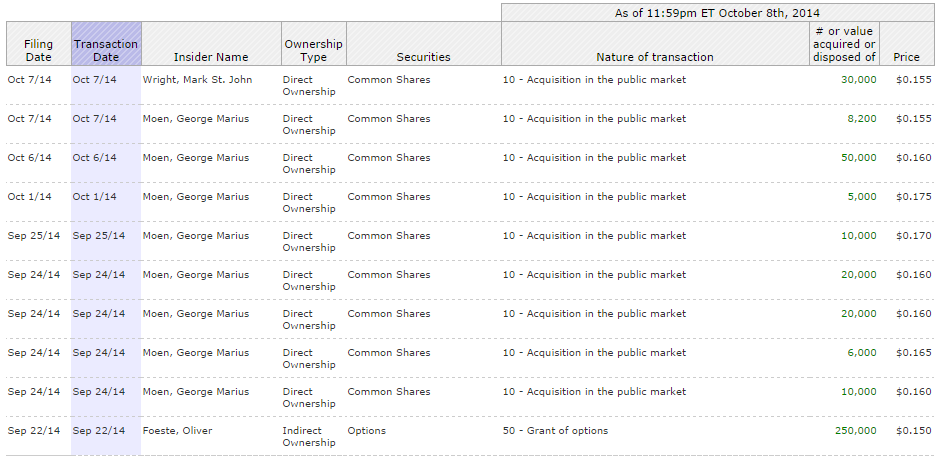
Task: Sort by the Price column header
Action: pos(906,57)
